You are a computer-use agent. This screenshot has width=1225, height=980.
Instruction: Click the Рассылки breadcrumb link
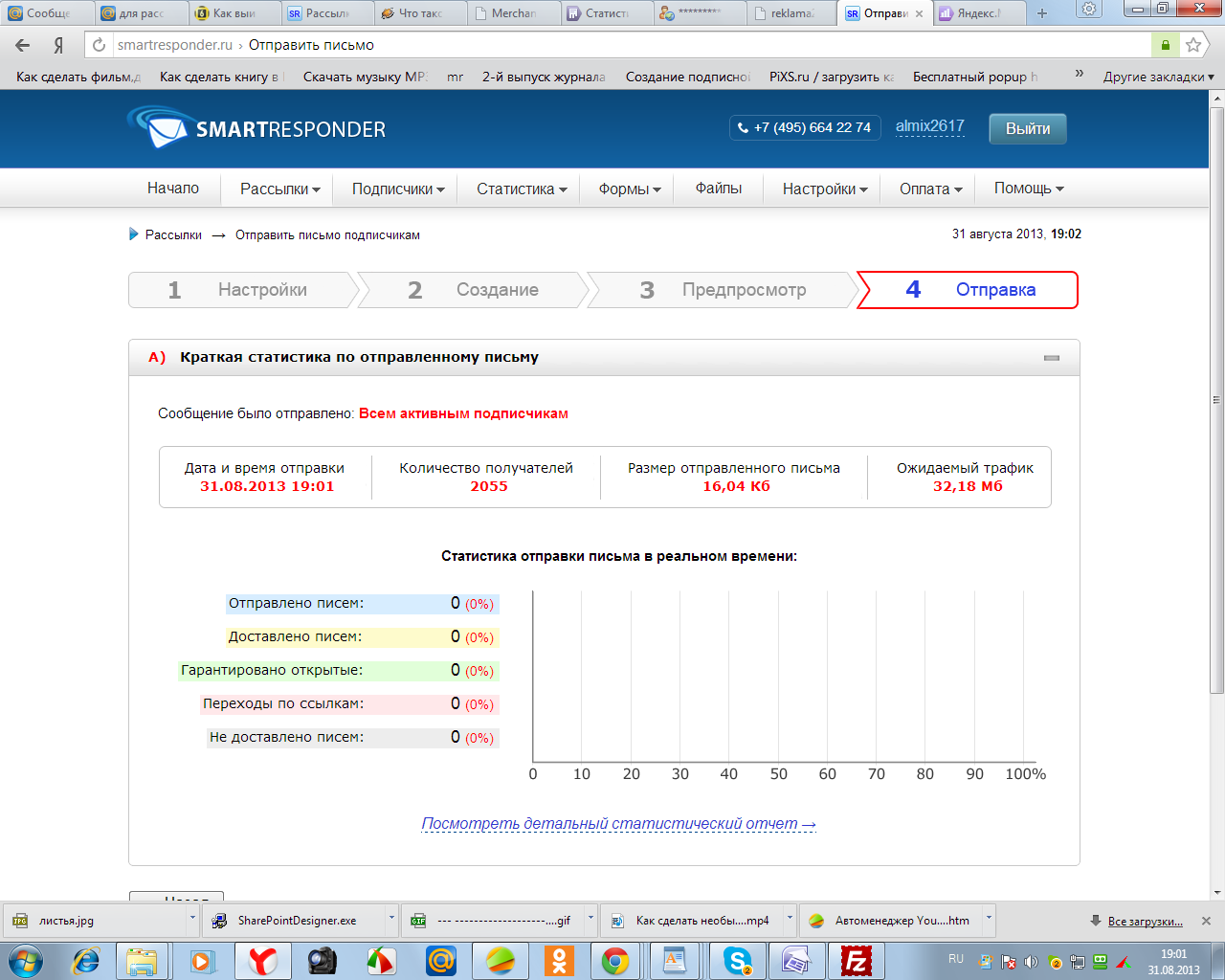pos(173,234)
